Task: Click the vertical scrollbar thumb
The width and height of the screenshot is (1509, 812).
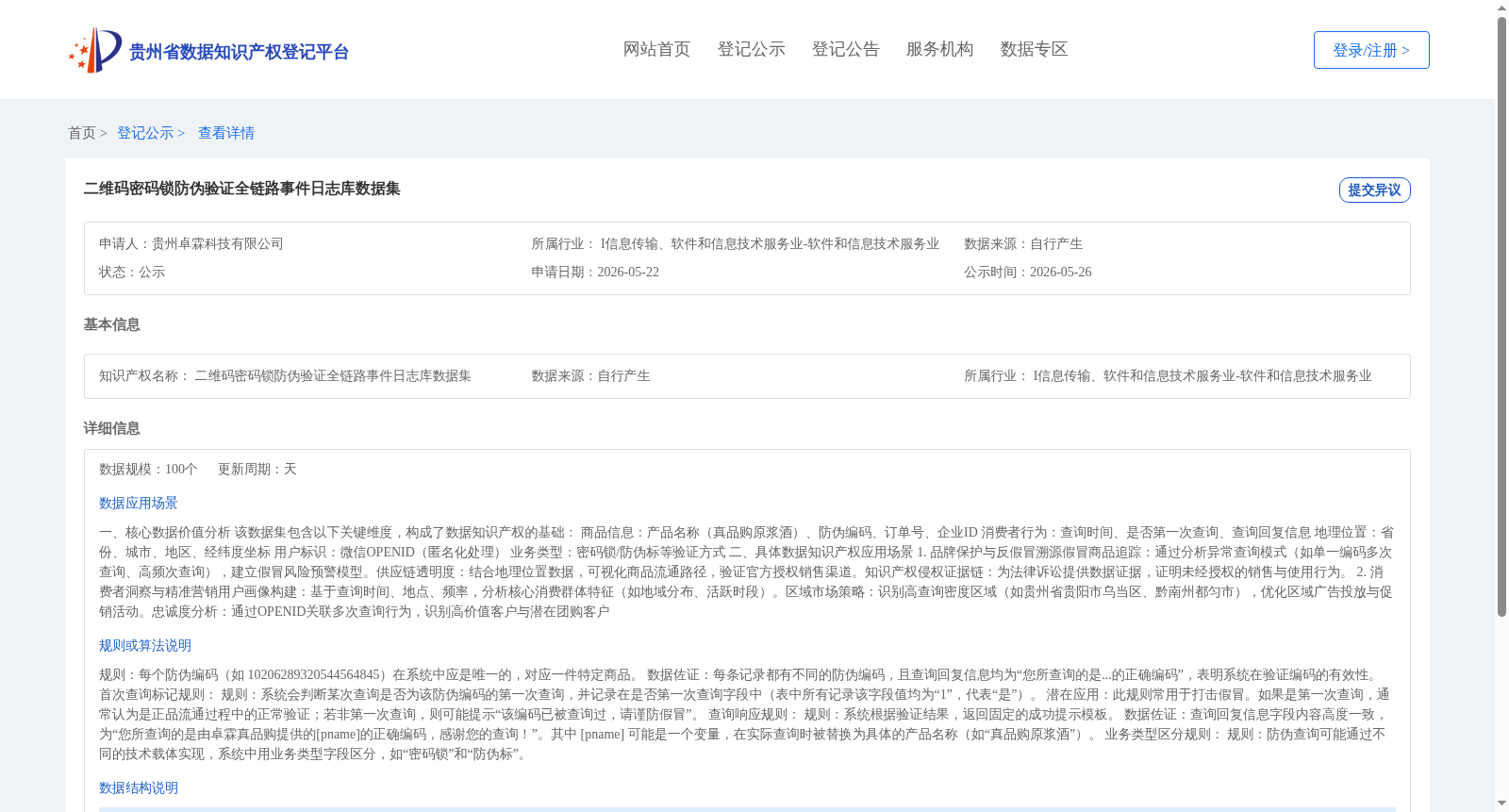Action: pos(1501,316)
